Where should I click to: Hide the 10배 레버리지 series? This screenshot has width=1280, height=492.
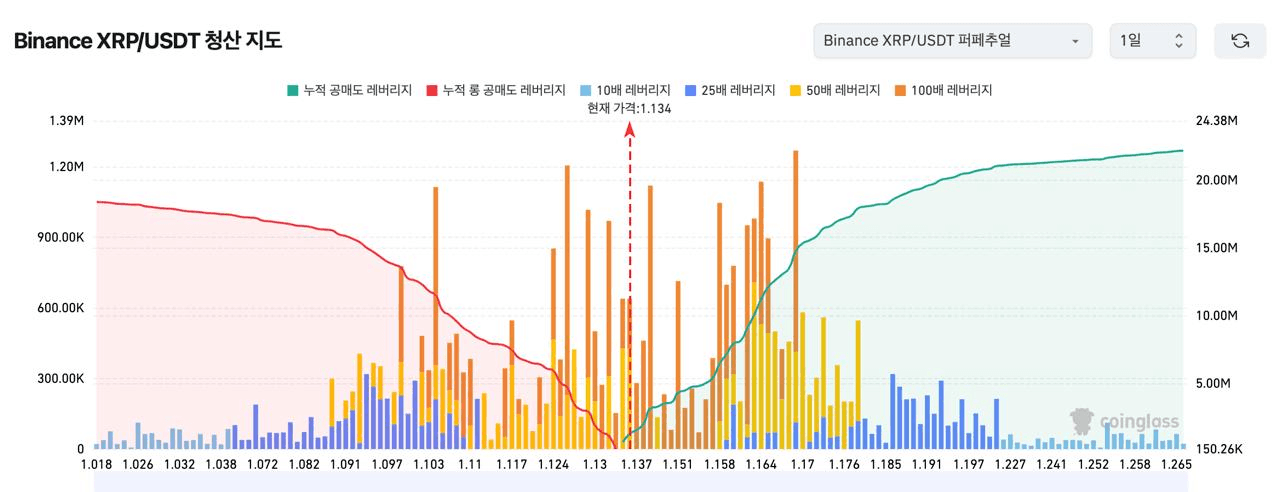pyautogui.click(x=628, y=90)
